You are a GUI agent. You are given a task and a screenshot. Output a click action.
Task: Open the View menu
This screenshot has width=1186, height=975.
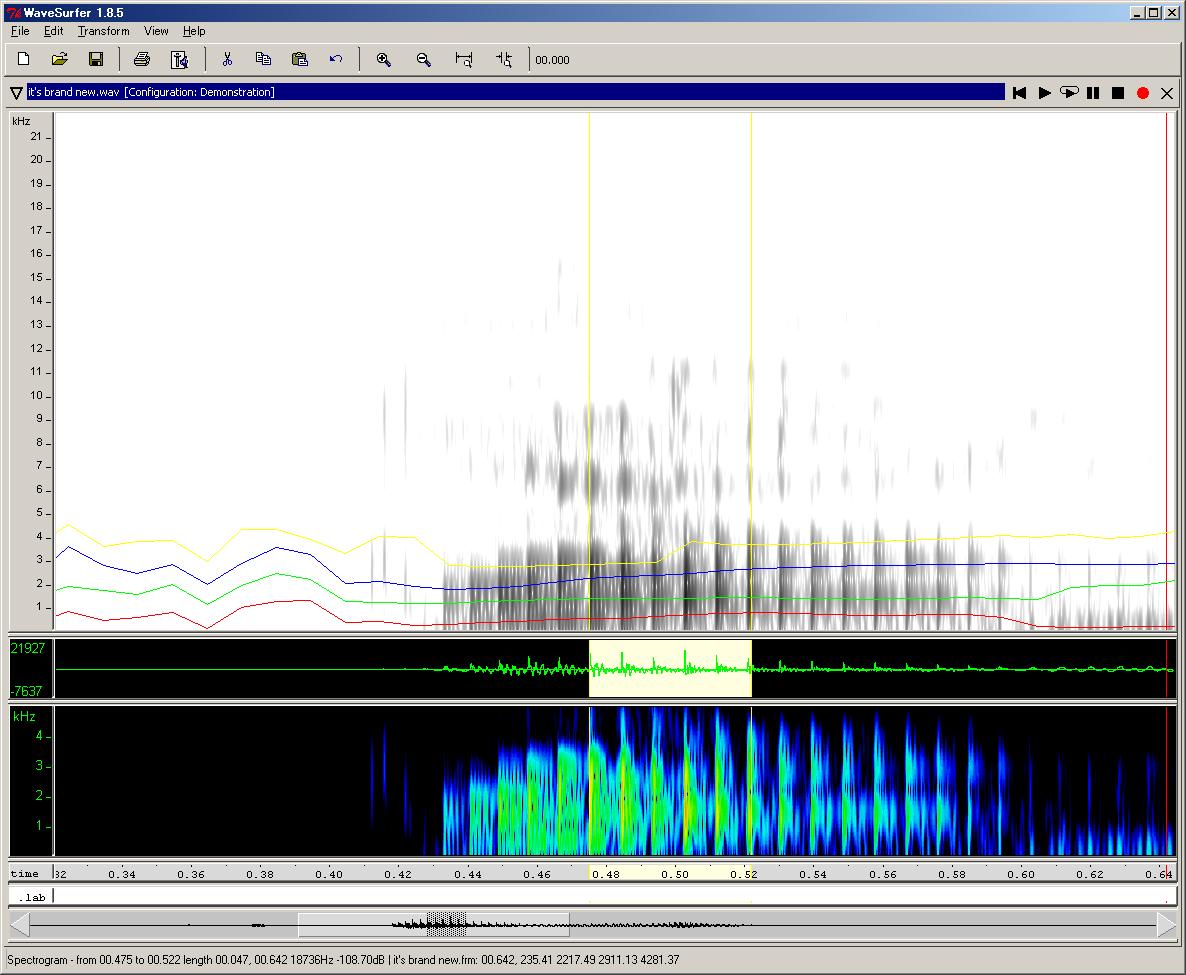pos(156,31)
